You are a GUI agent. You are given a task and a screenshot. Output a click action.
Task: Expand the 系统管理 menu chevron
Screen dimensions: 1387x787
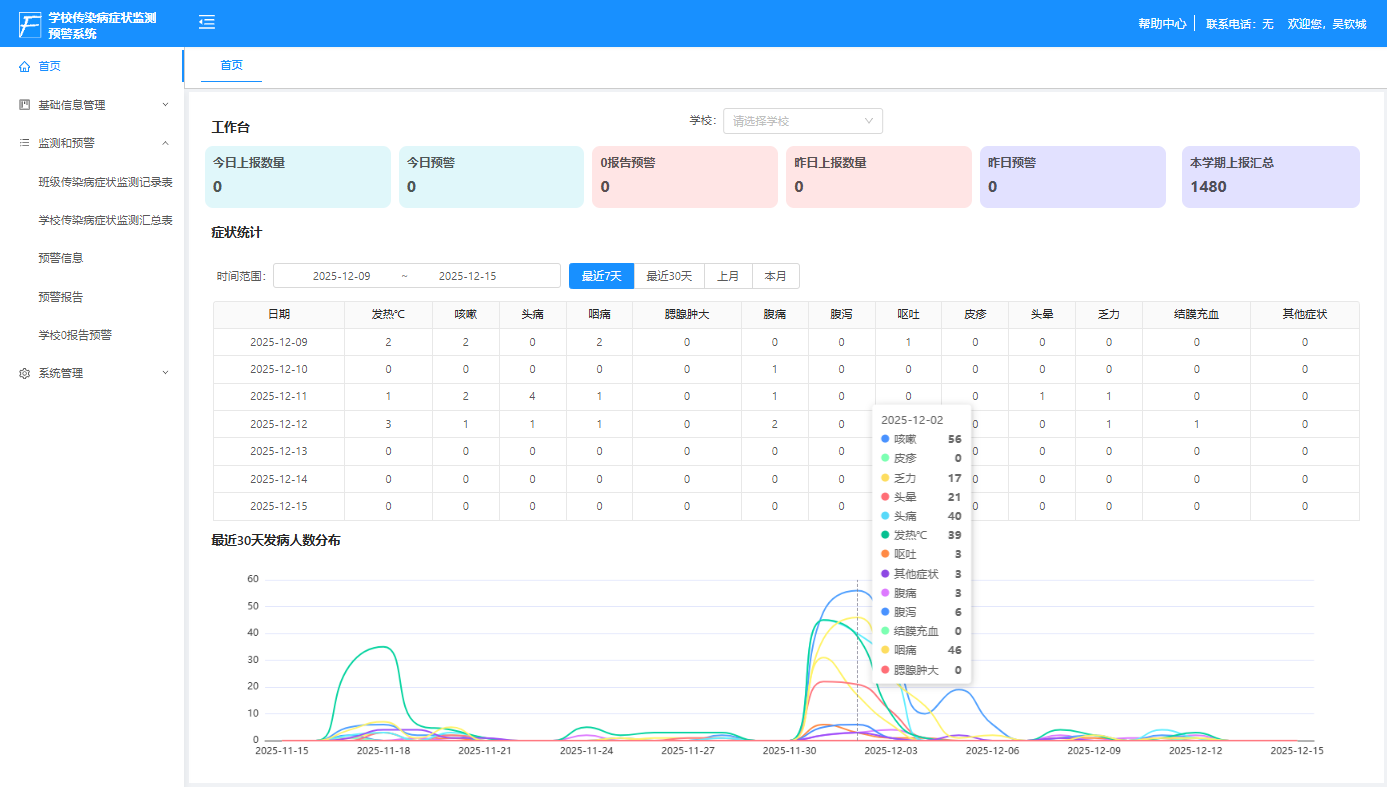166,373
